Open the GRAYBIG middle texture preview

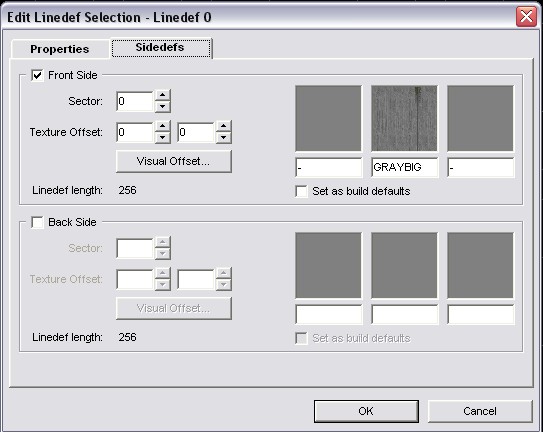(x=404, y=118)
